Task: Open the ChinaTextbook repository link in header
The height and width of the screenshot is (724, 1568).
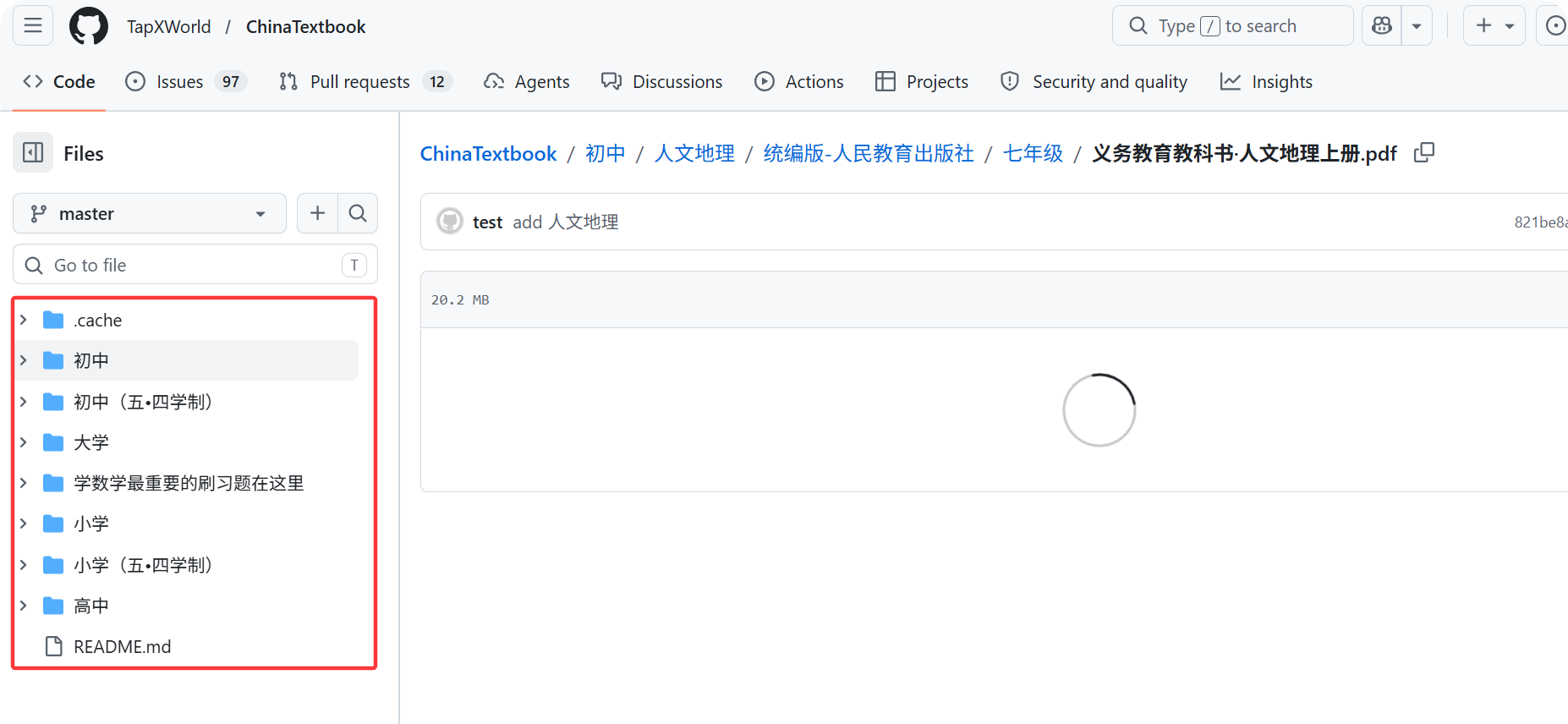Action: [x=306, y=26]
